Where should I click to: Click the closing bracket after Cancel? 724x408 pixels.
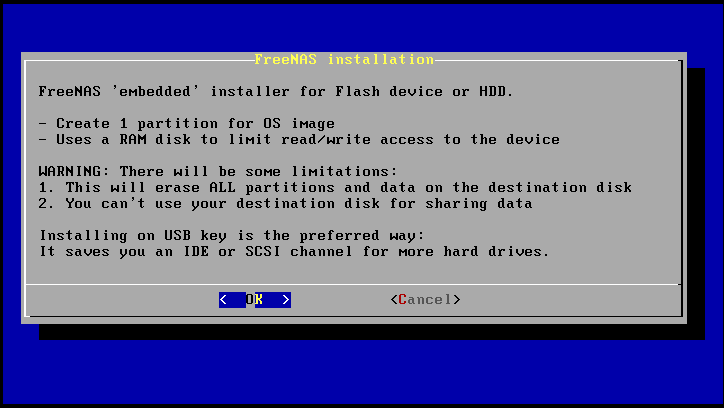(x=456, y=300)
